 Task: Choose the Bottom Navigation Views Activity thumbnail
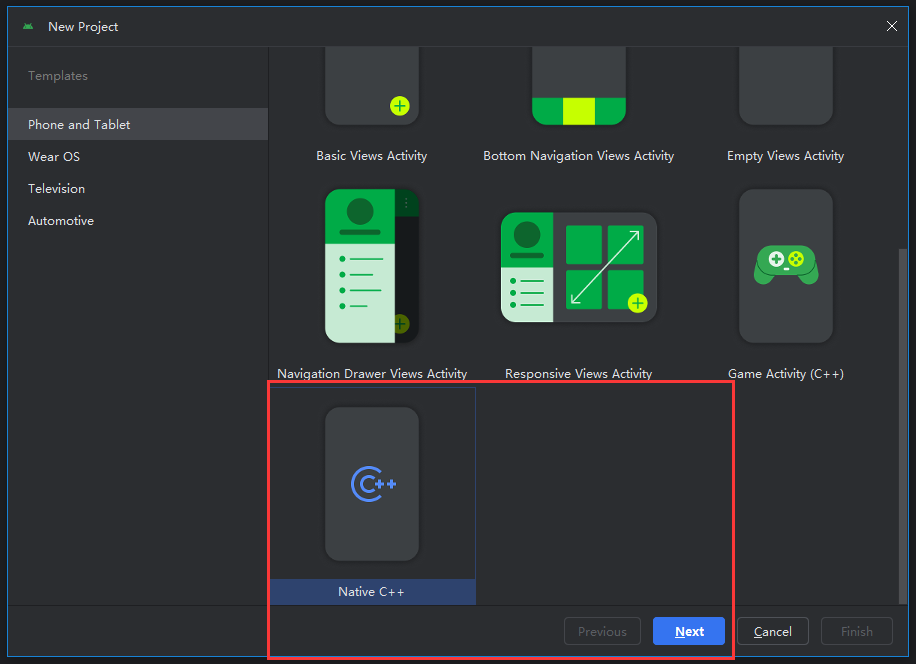[578, 90]
